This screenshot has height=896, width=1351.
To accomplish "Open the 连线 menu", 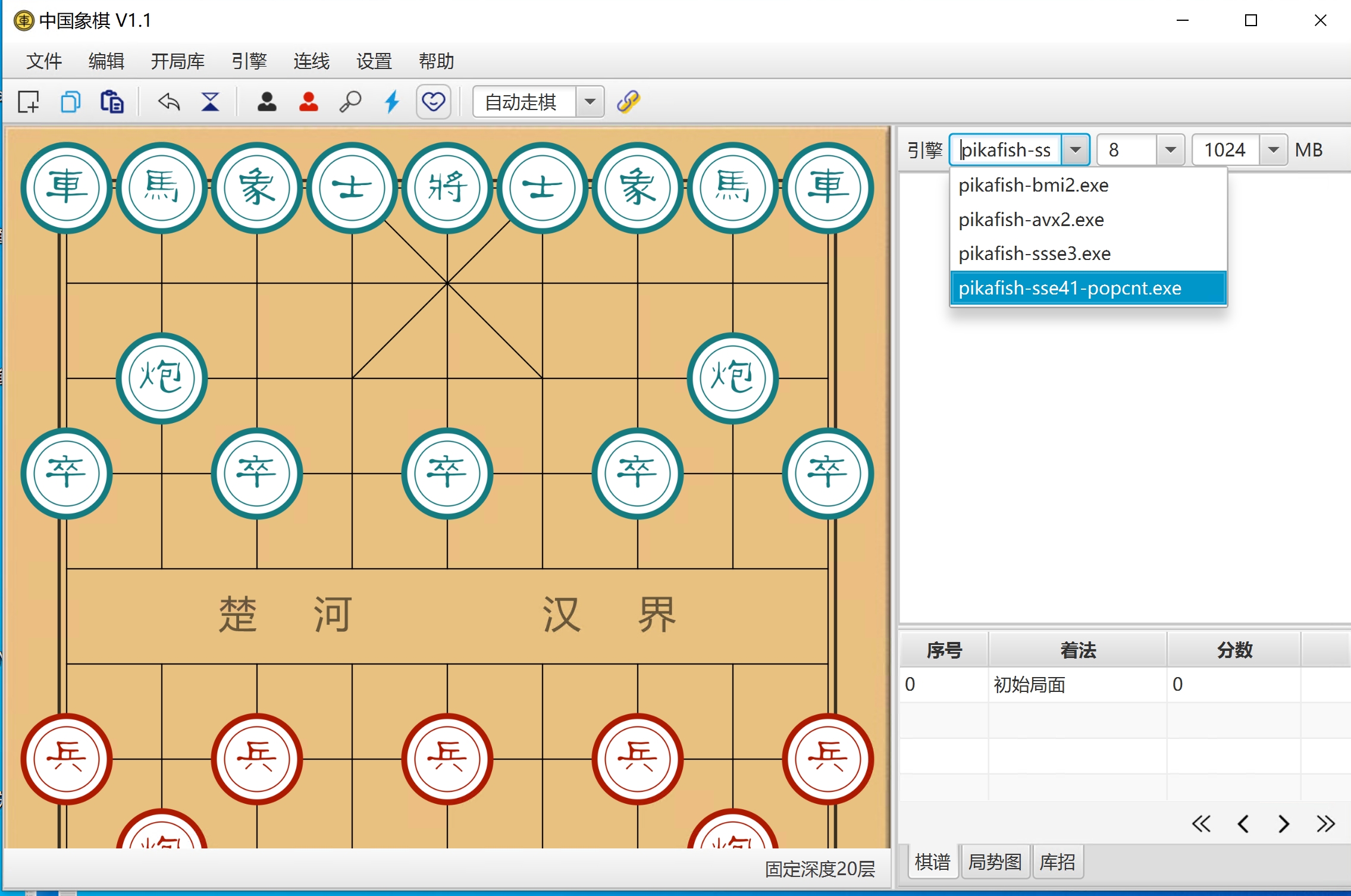I will (312, 61).
